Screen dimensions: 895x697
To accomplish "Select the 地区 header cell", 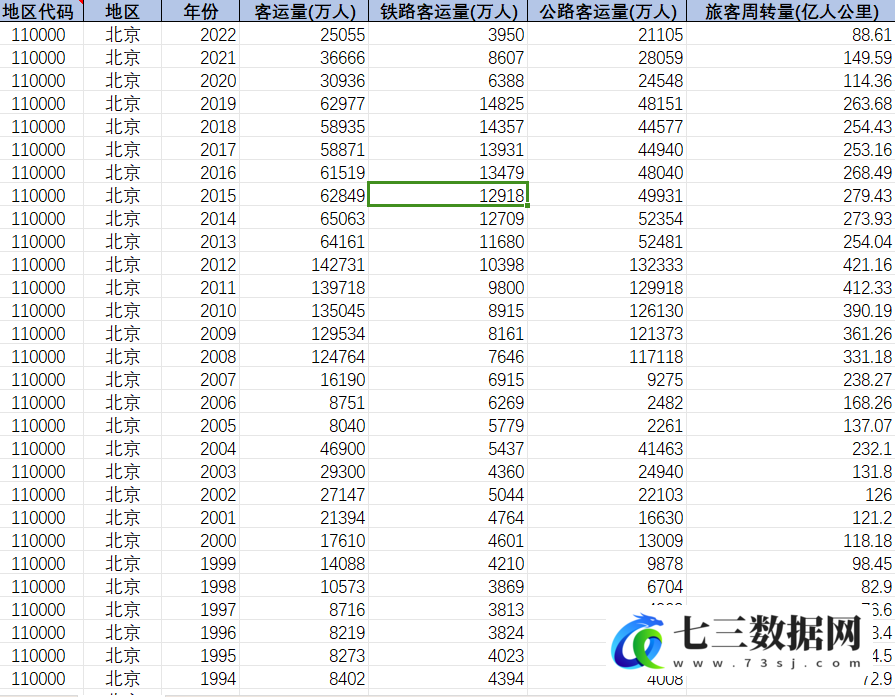I will pyautogui.click(x=123, y=10).
